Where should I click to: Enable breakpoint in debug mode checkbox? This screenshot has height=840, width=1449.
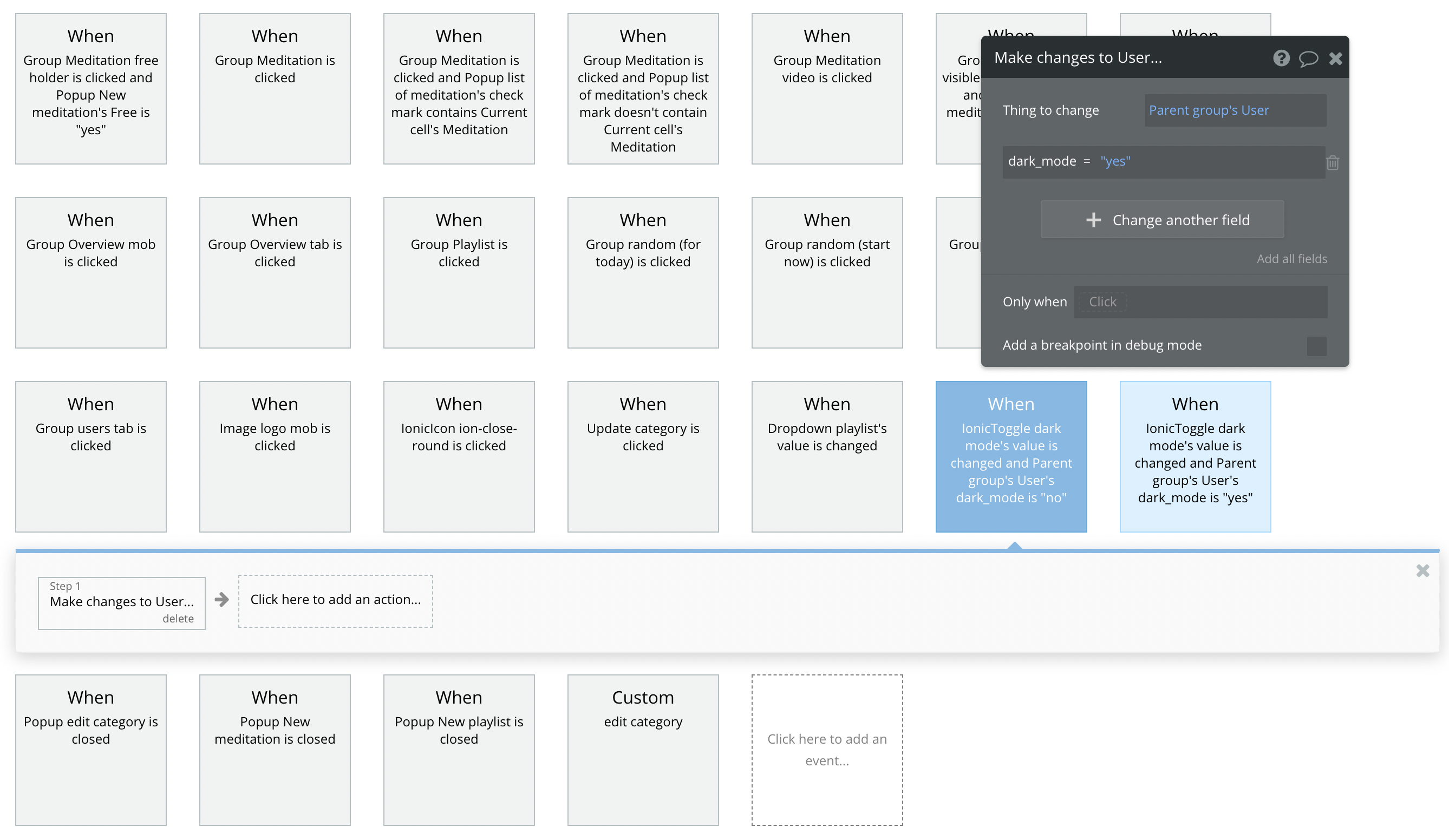coord(1316,346)
